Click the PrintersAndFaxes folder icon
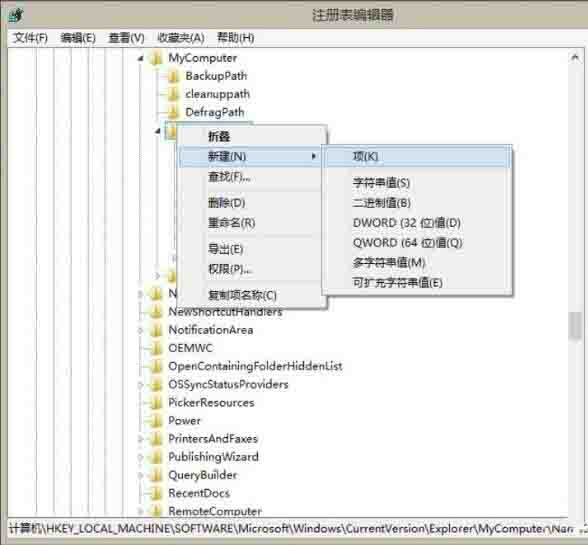This screenshot has height=545, width=588. click(x=156, y=439)
